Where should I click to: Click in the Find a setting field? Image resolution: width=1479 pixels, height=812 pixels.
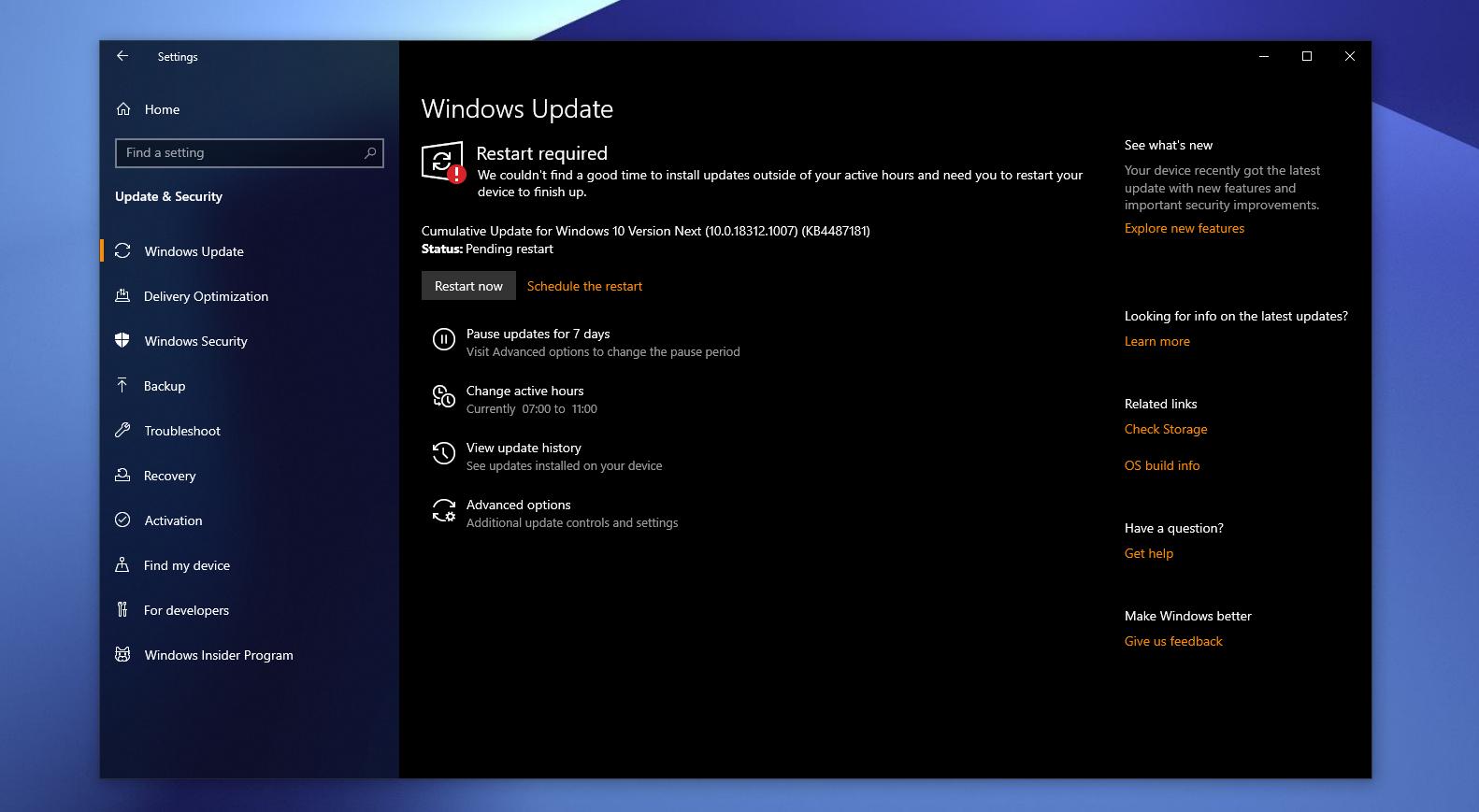[250, 152]
